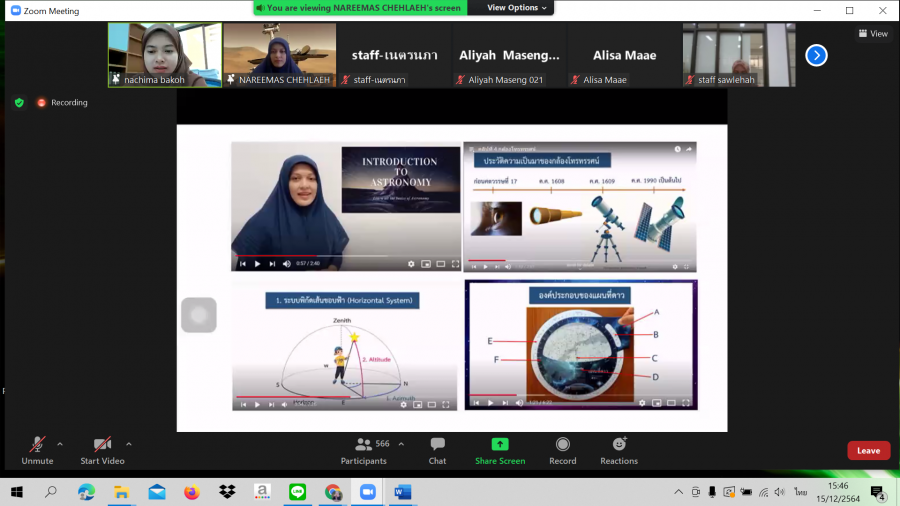This screenshot has width=900, height=506.
Task: Click the green encryption shield icon
Action: click(x=19, y=102)
